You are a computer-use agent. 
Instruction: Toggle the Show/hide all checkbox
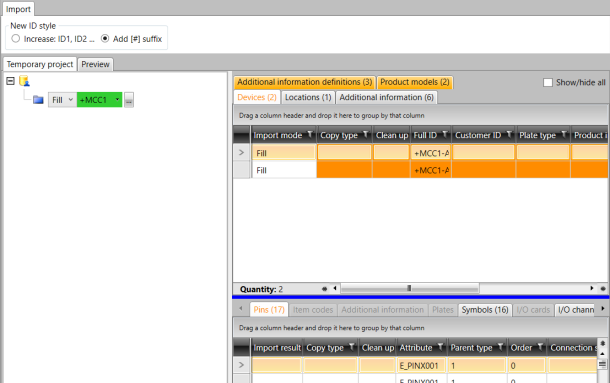(548, 83)
